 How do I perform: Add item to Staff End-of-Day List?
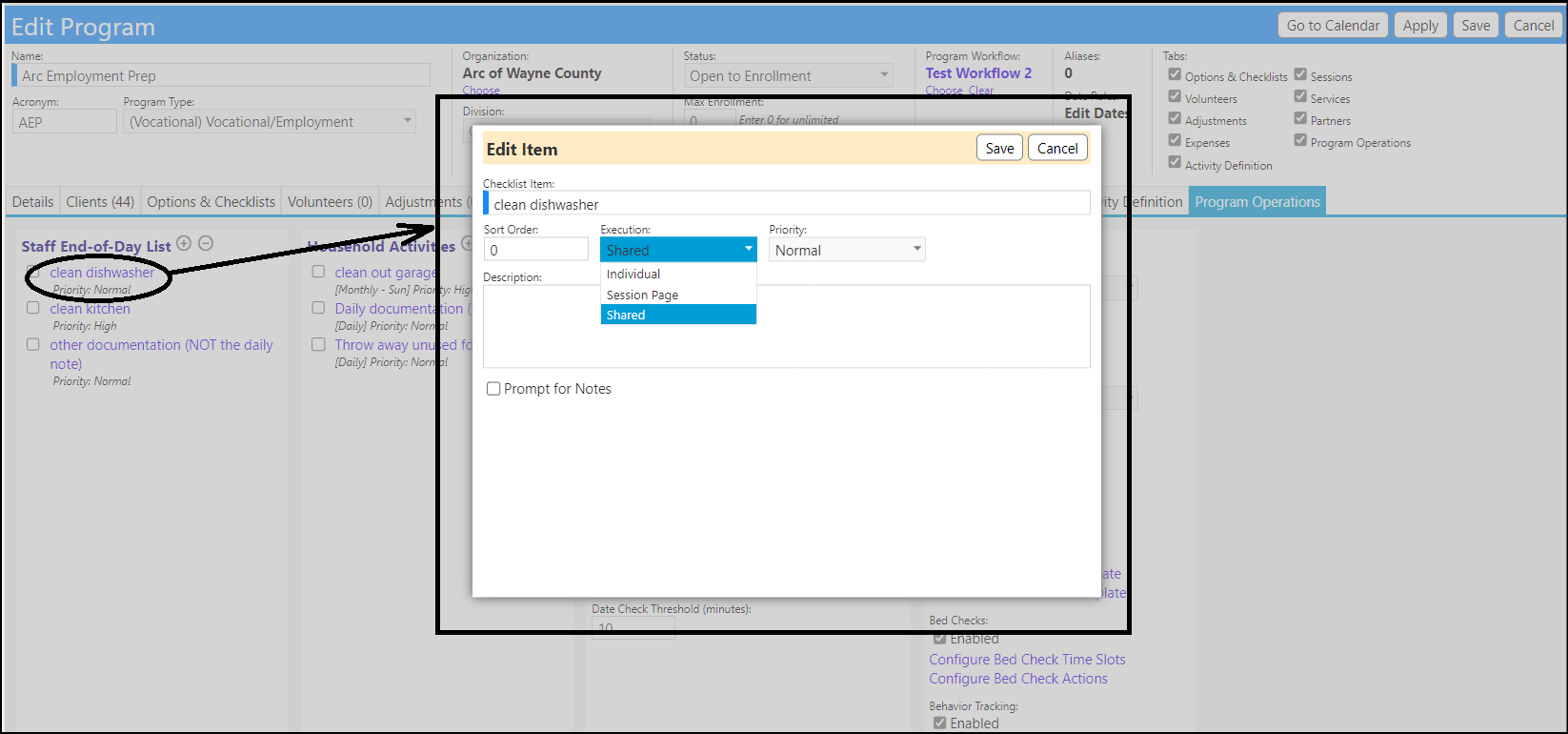pyautogui.click(x=184, y=244)
